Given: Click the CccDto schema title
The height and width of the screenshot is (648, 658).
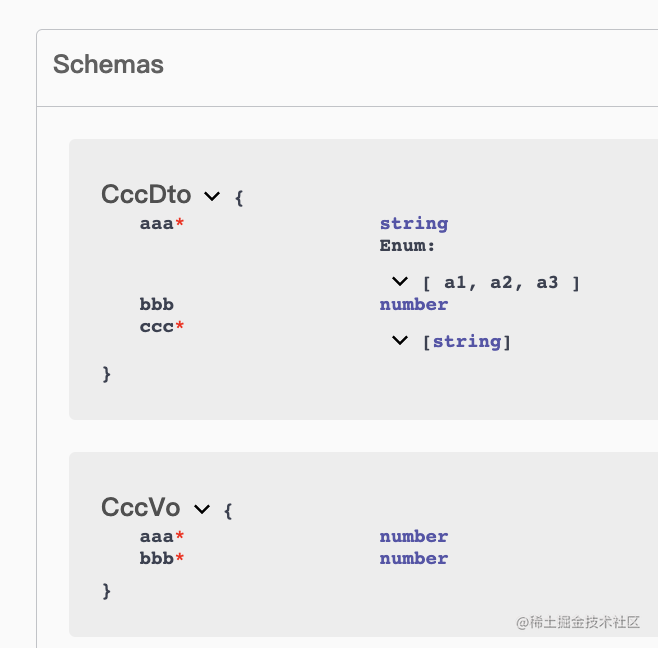Looking at the screenshot, I should coord(146,195).
